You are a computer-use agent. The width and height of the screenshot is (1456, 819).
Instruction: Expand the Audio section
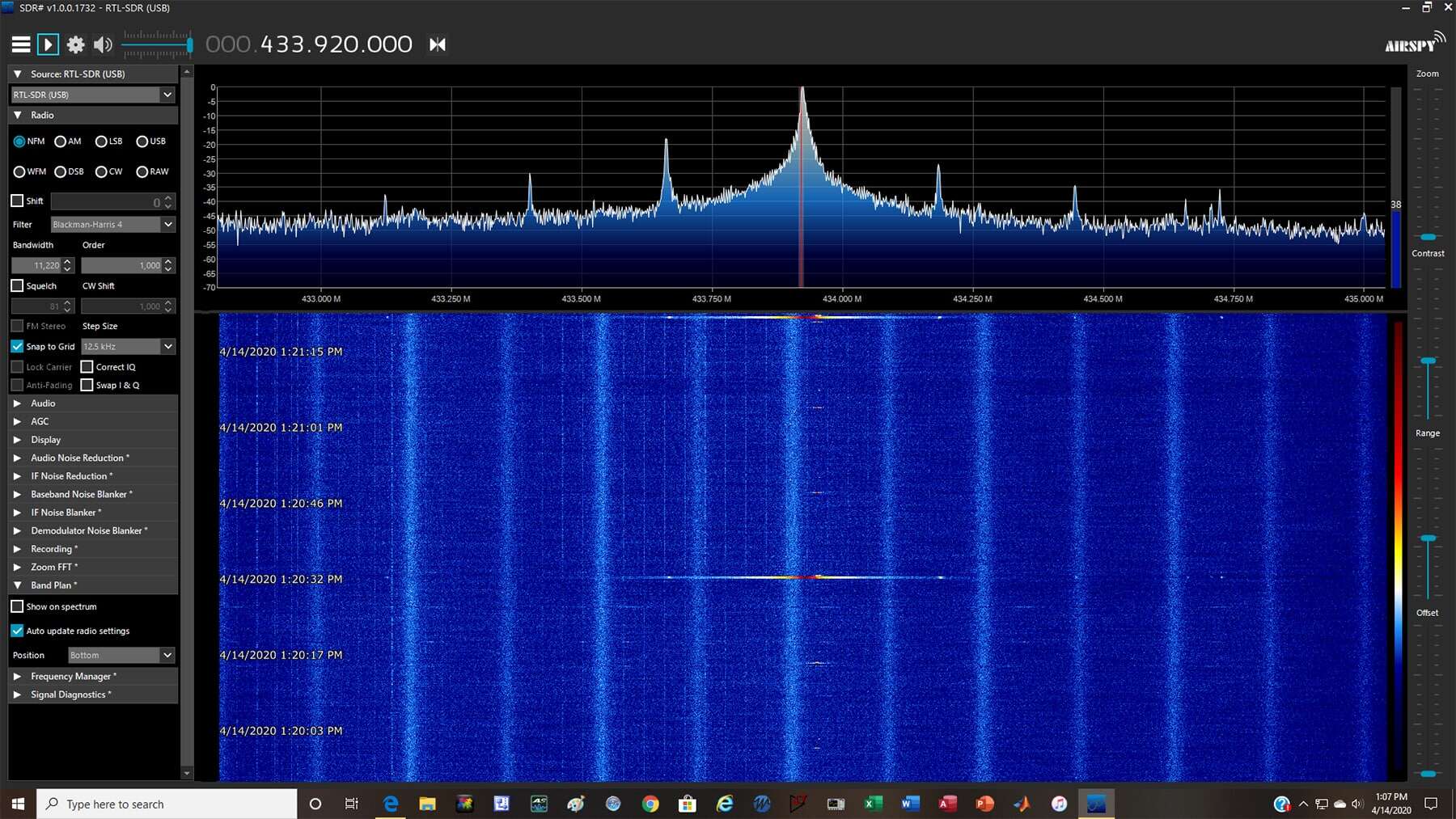(18, 403)
